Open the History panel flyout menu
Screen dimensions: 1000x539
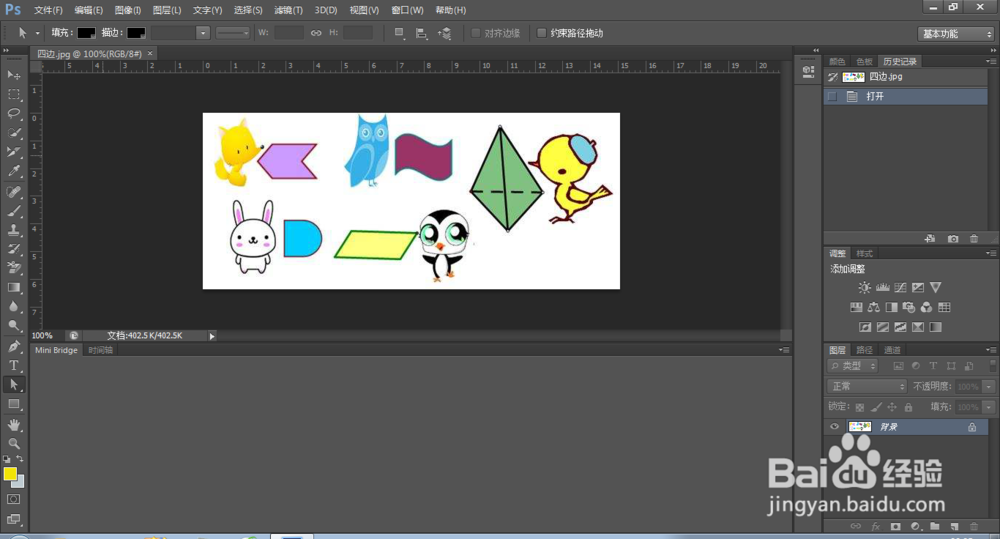[990, 62]
